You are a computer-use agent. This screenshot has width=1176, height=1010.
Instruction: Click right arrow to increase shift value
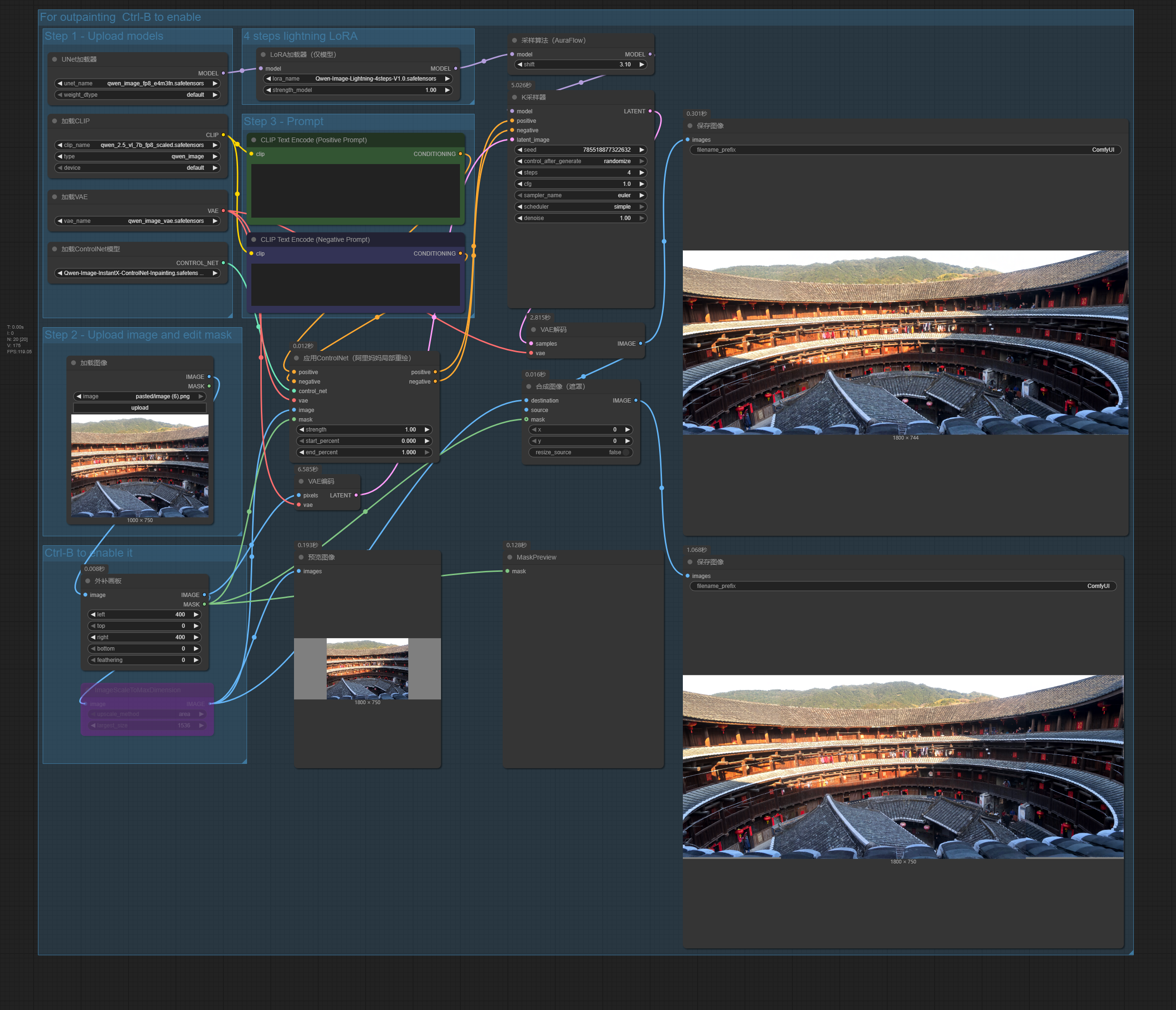pos(642,64)
